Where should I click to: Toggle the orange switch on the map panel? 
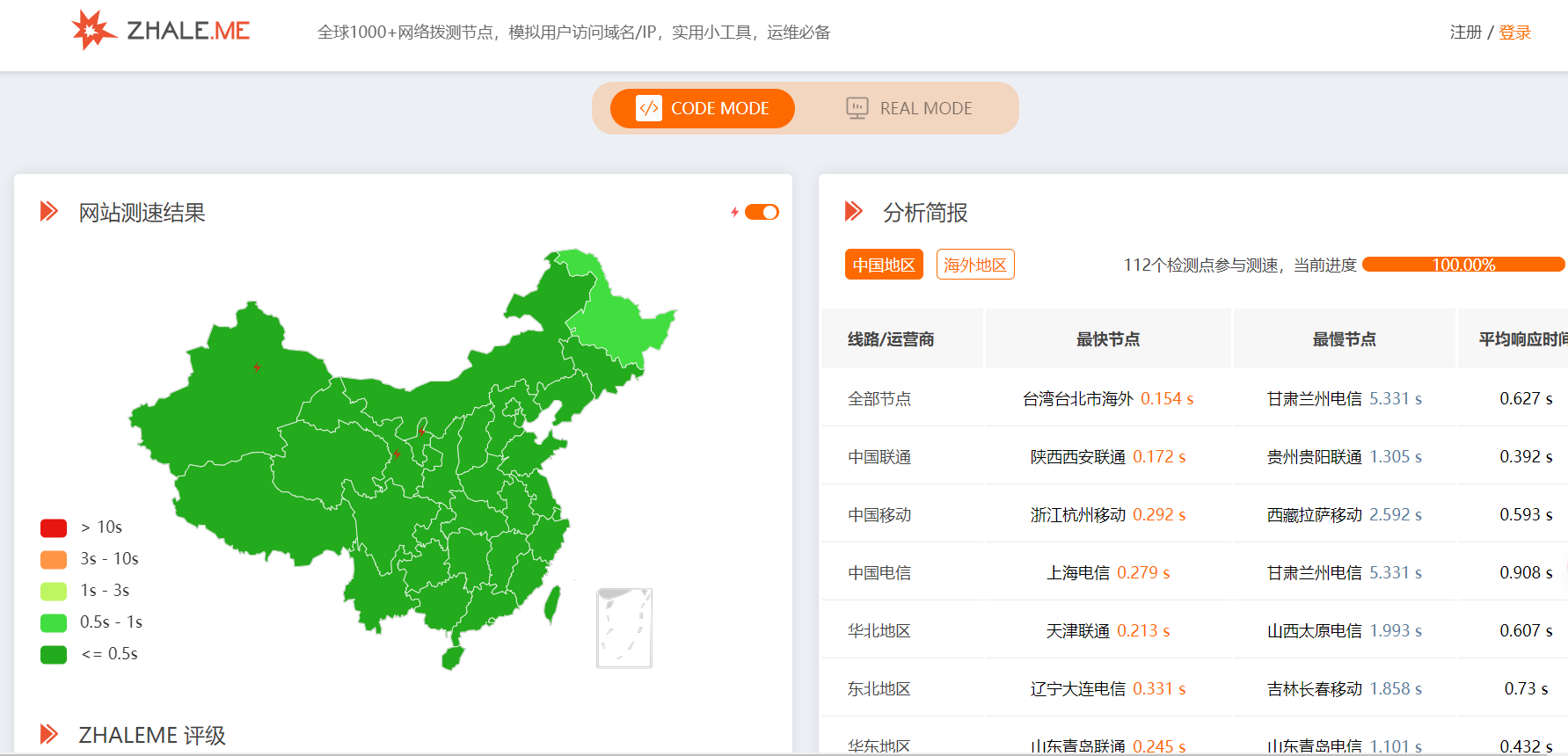click(x=762, y=212)
